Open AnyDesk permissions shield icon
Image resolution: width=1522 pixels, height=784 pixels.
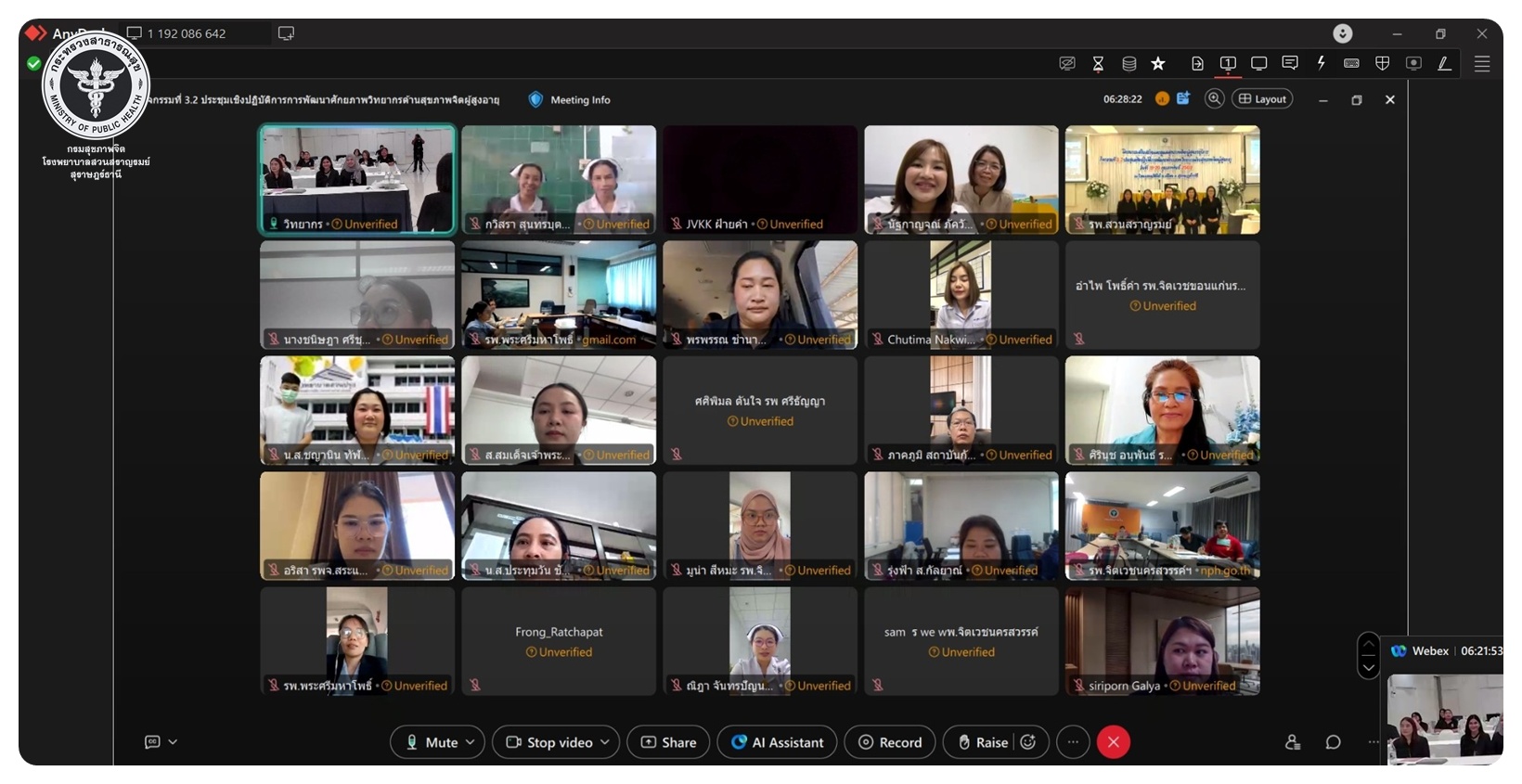1382,63
